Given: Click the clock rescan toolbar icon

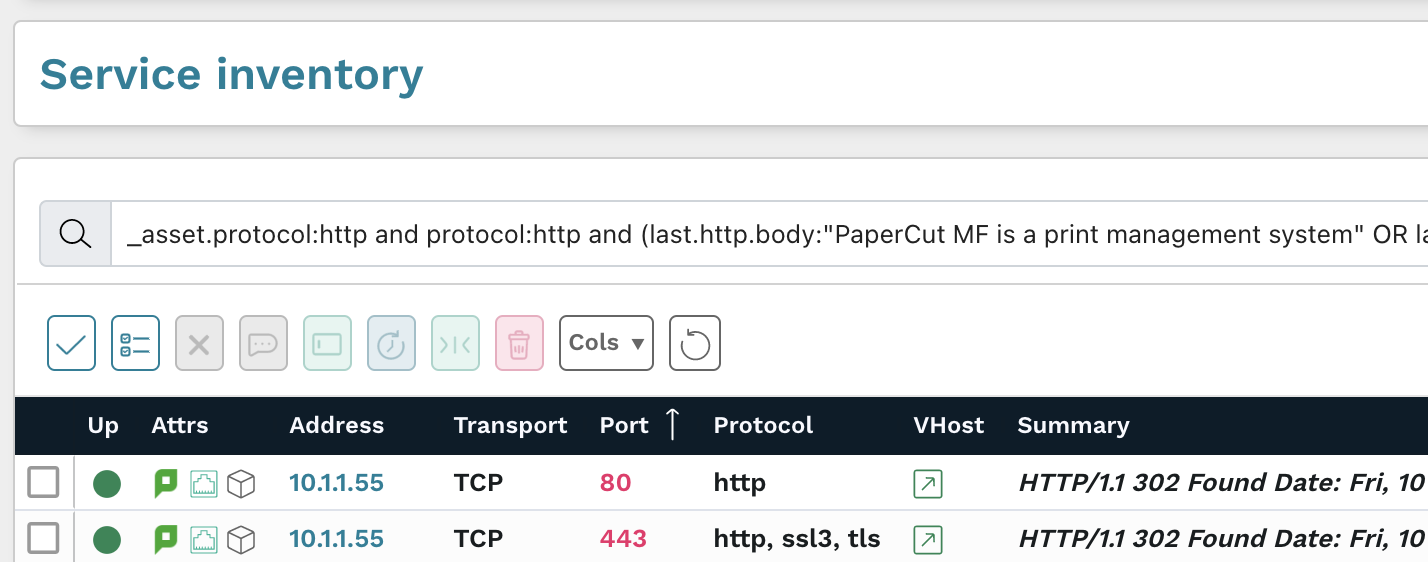Looking at the screenshot, I should click(391, 343).
